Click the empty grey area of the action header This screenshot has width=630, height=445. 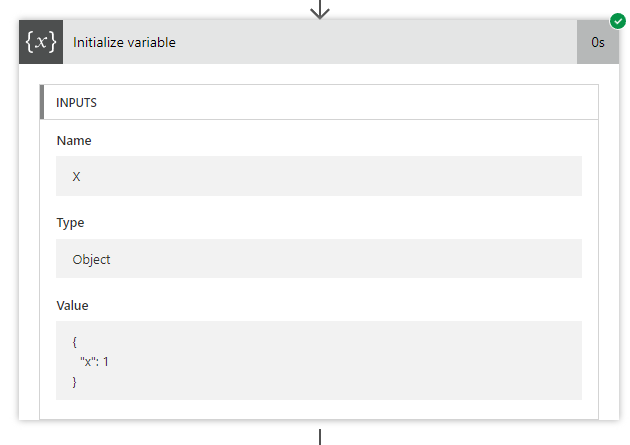(x=380, y=42)
